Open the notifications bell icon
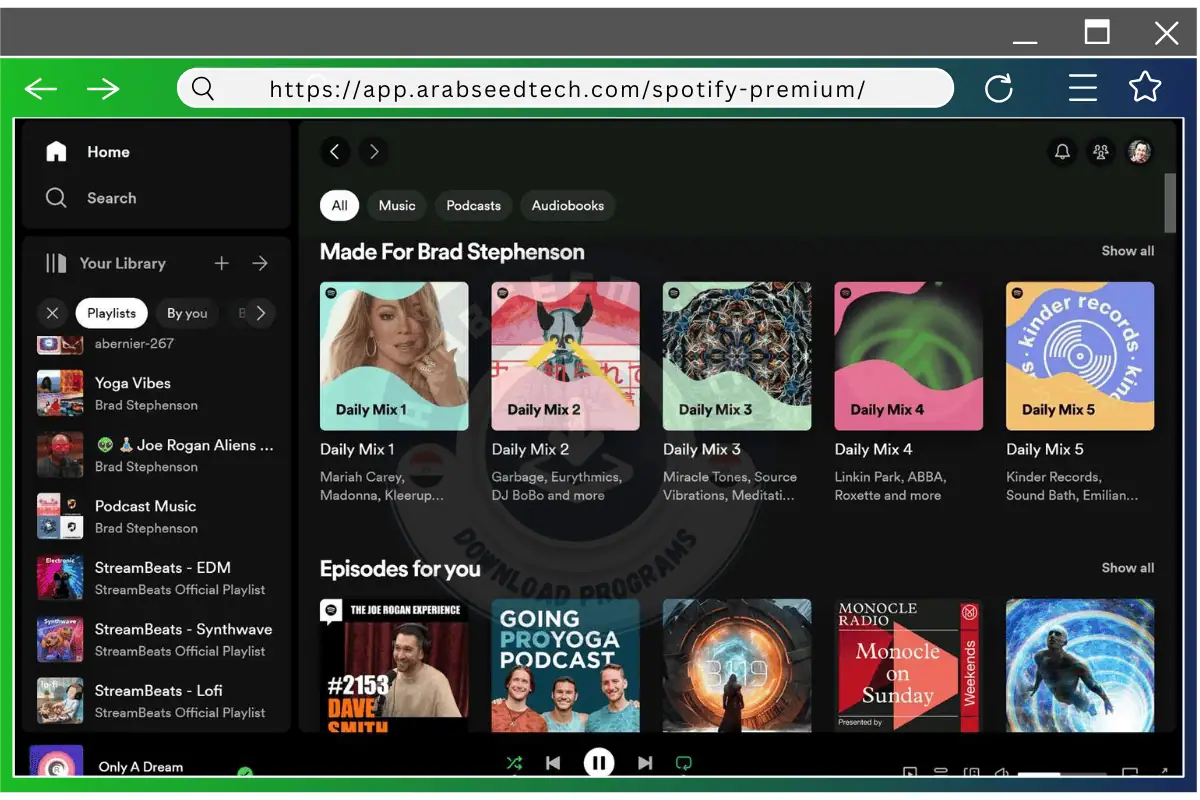Image resolution: width=1200 pixels, height=800 pixels. [1062, 152]
